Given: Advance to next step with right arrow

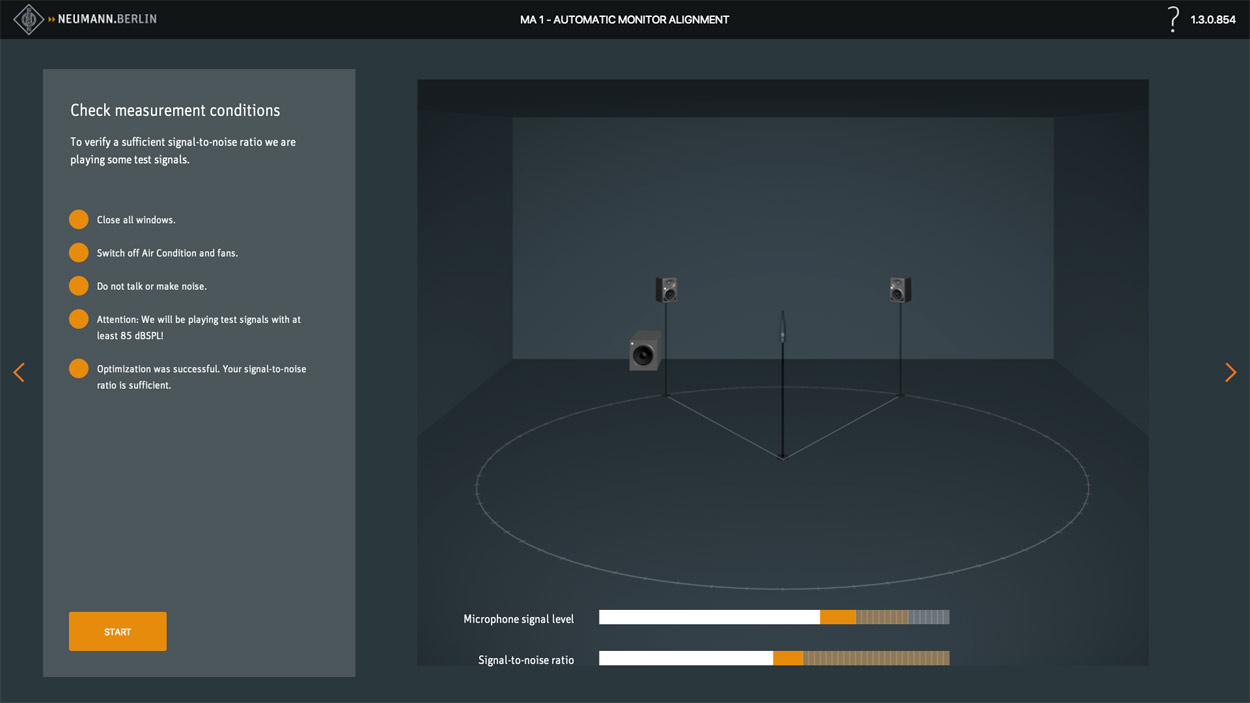Looking at the screenshot, I should (x=1230, y=372).
